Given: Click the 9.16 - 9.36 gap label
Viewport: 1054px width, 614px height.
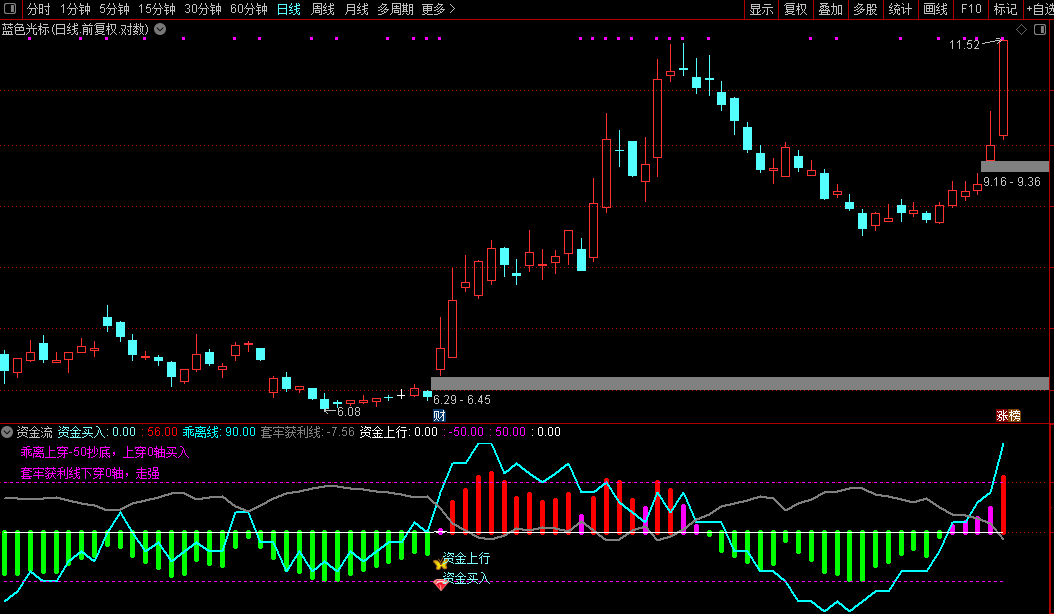Looking at the screenshot, I should pos(1012,182).
